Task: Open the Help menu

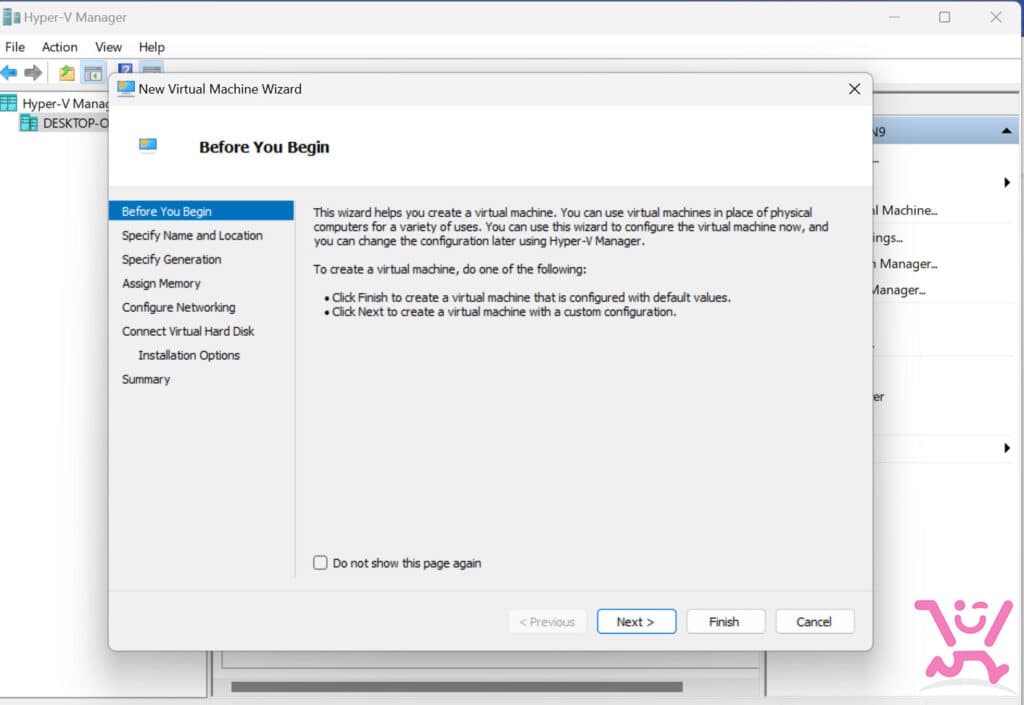Action: (x=152, y=47)
